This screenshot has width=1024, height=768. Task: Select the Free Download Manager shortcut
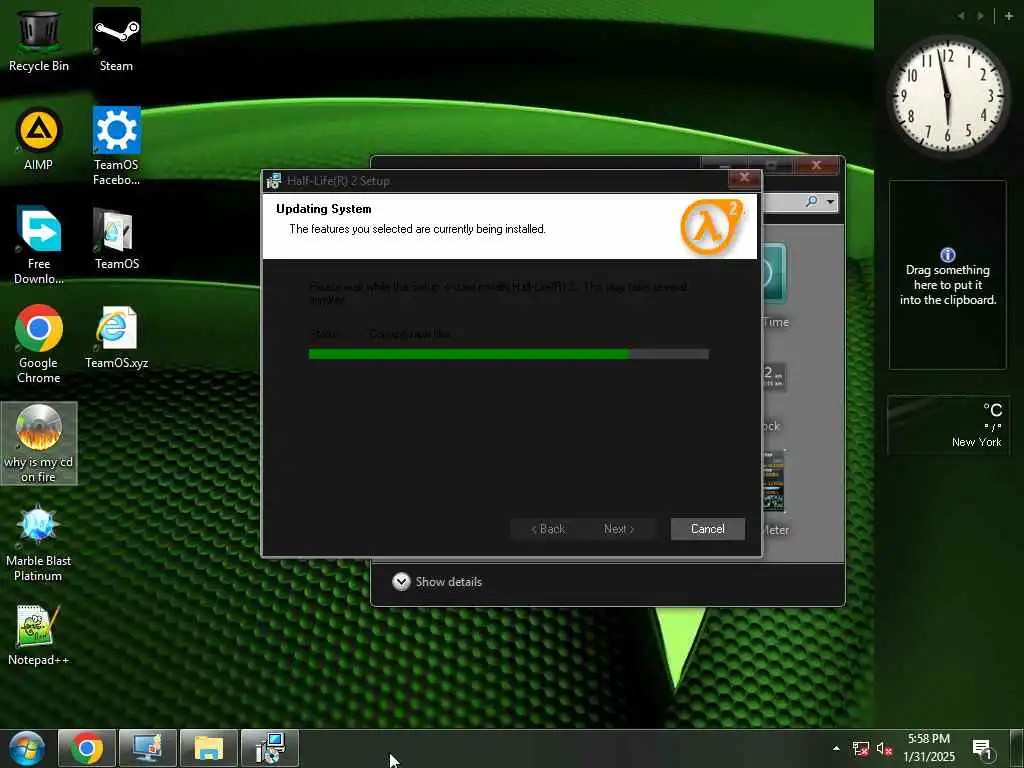click(x=39, y=244)
